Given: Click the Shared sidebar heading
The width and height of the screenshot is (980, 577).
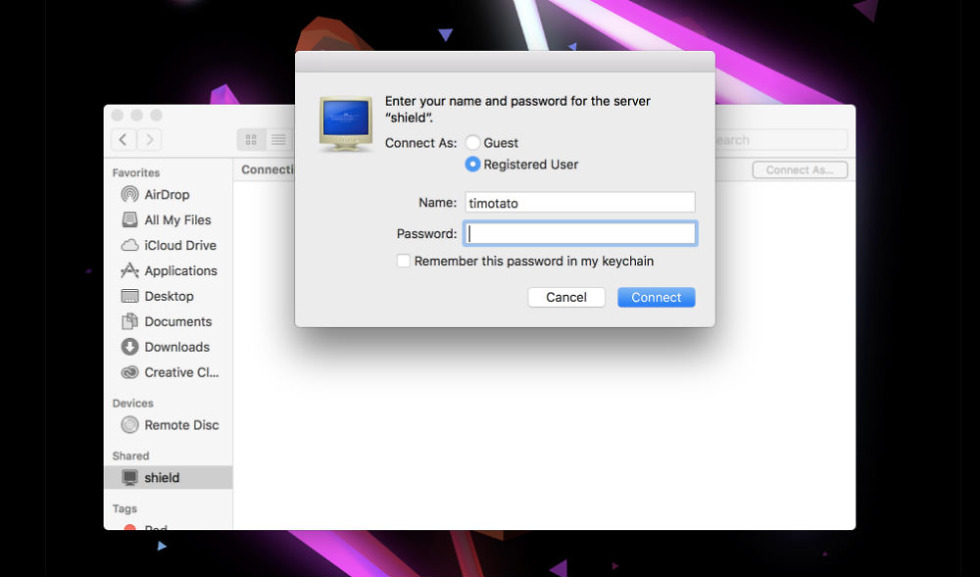Looking at the screenshot, I should 131,456.
